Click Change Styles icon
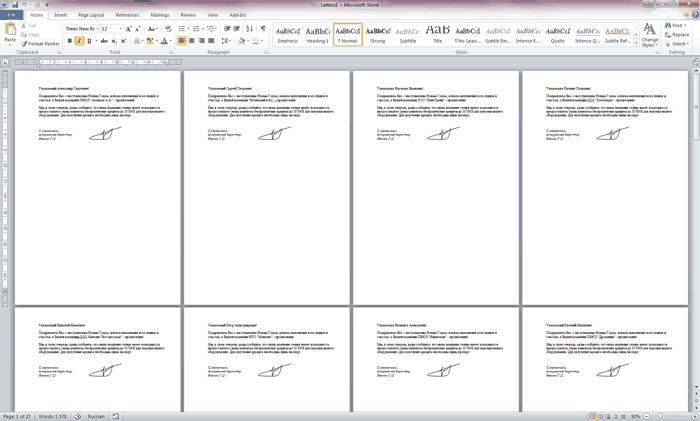Viewport: 700px width, 421px height. pyautogui.click(x=650, y=34)
